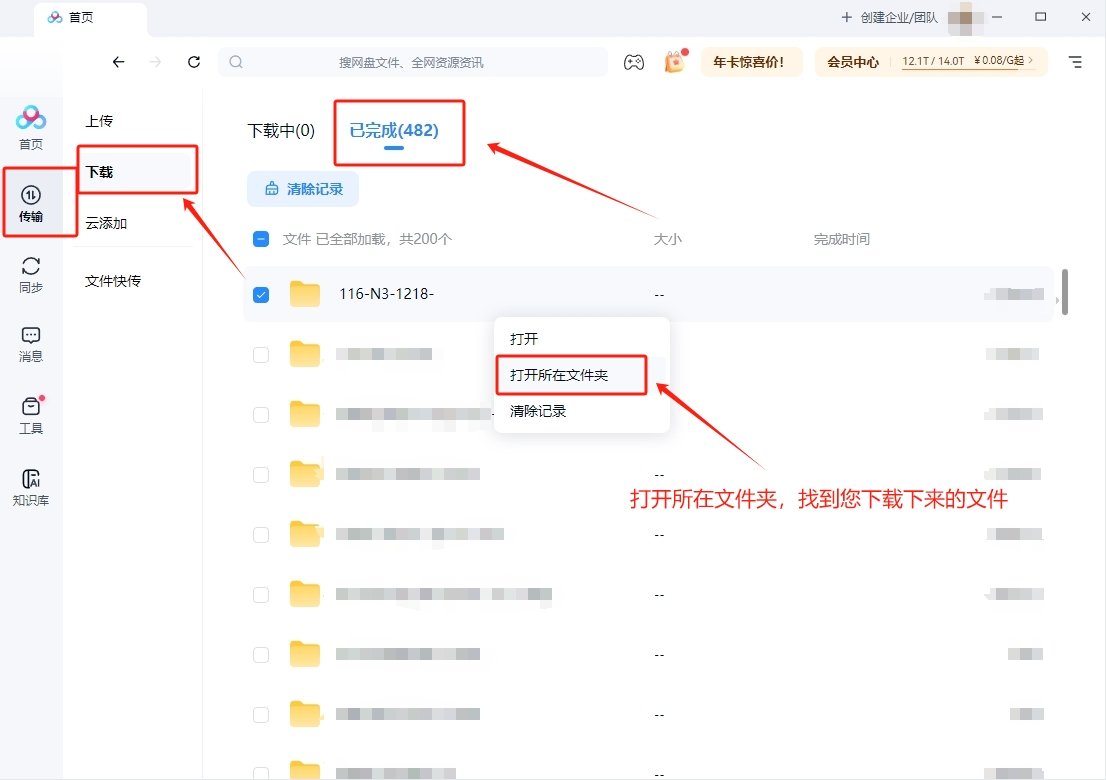
Task: Click the game controller icon near search bar
Action: click(634, 62)
